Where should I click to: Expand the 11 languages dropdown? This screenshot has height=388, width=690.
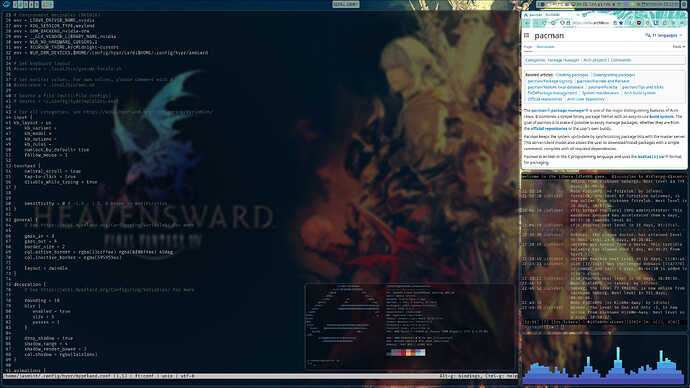coord(664,35)
